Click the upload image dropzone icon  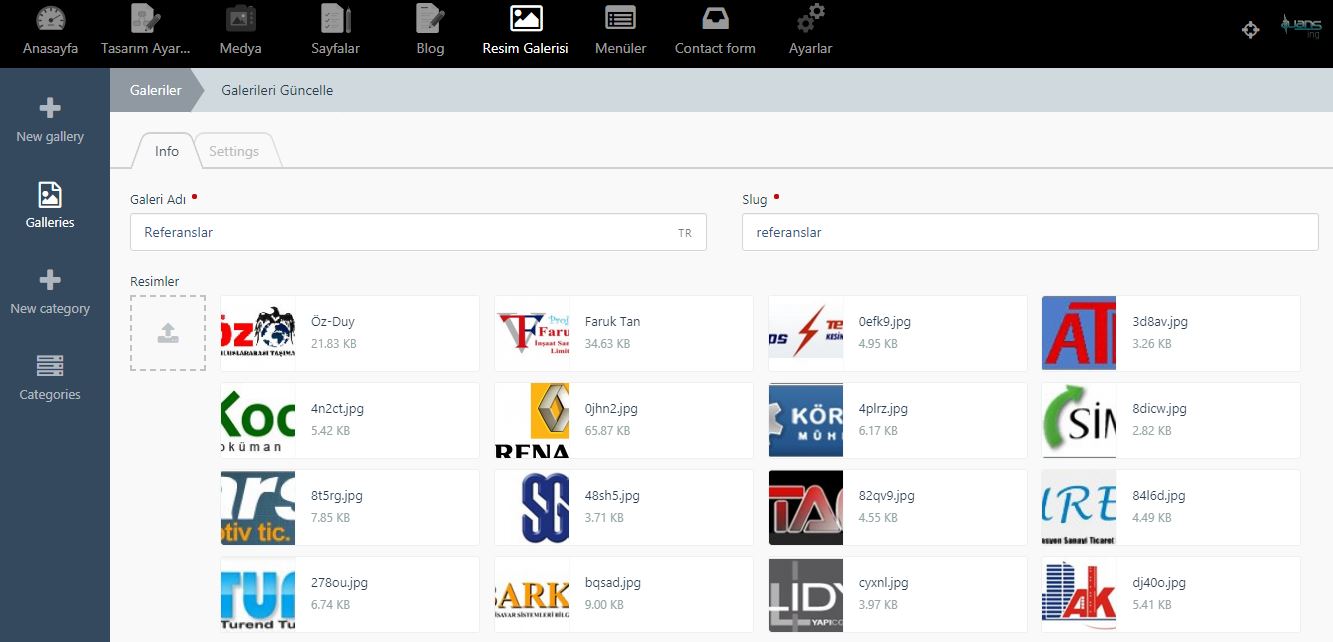pyautogui.click(x=168, y=333)
